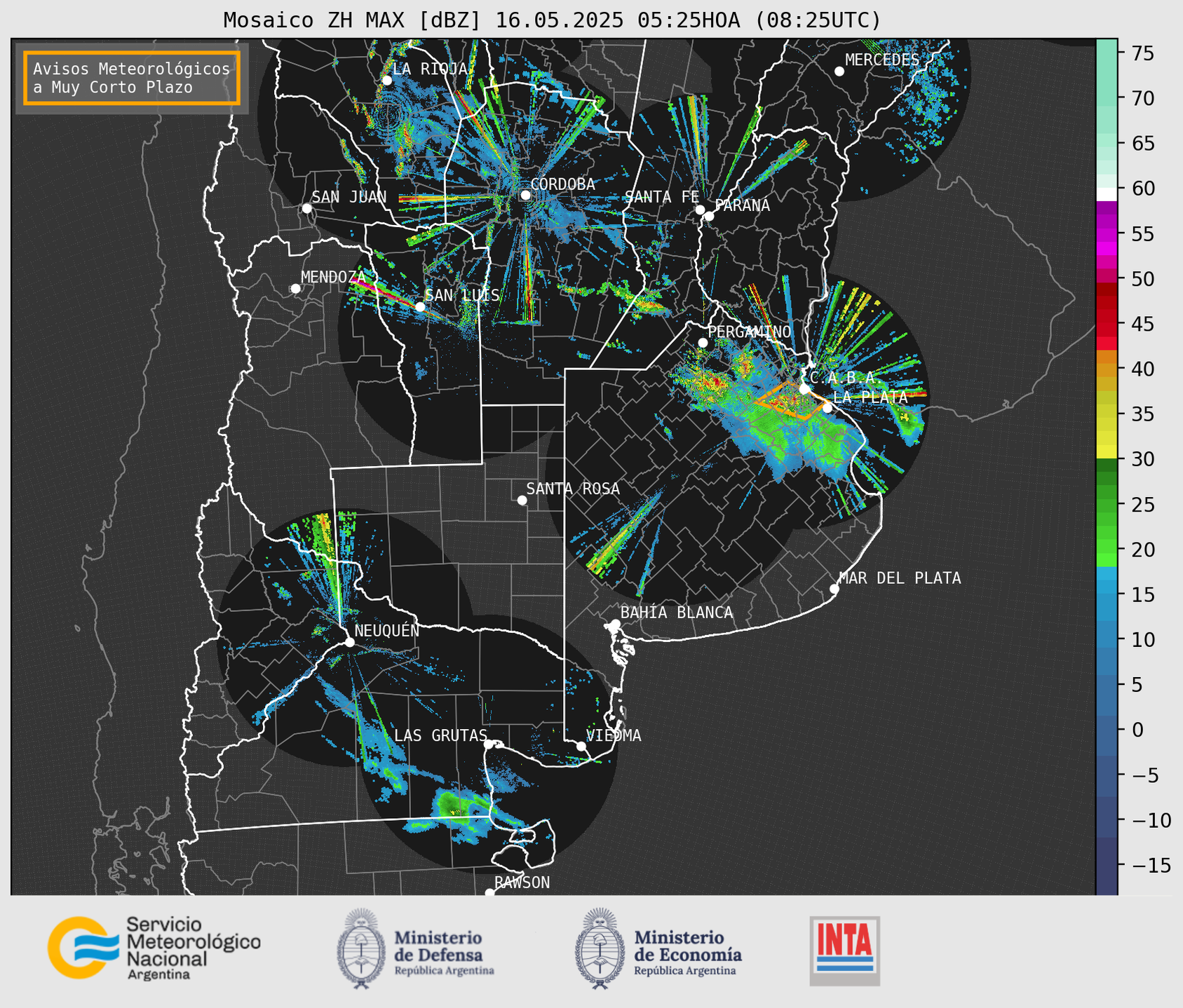Viewport: 1183px width, 1008px height.
Task: Click the MERCEDES city marker dot
Action: tap(839, 71)
